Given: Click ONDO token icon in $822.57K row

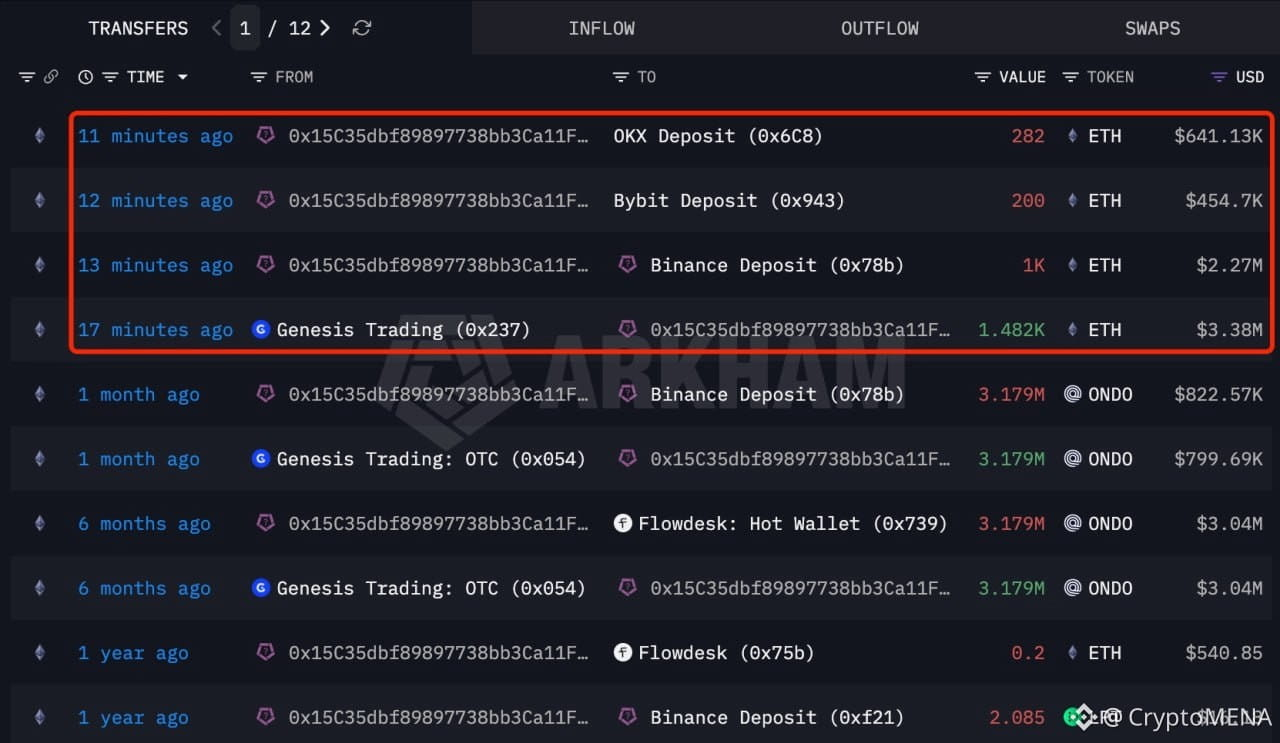Looking at the screenshot, I should coord(1072,394).
